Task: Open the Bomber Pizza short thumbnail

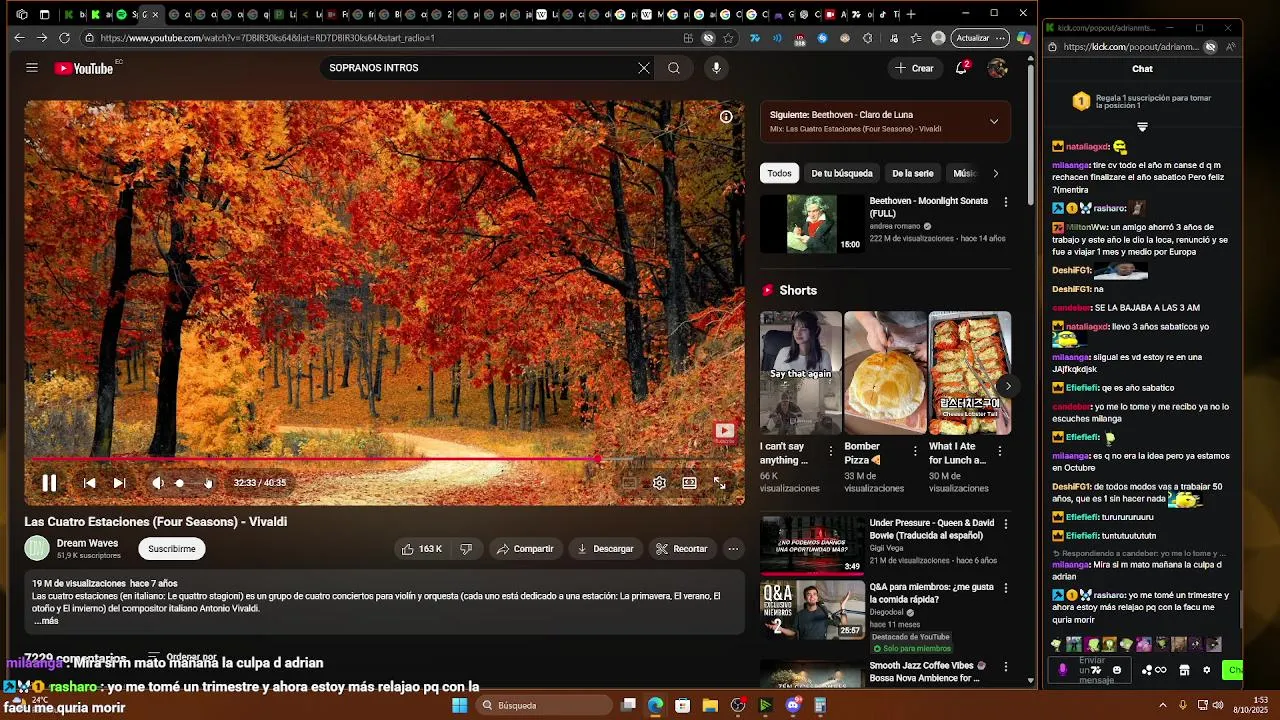Action: pyautogui.click(x=885, y=373)
